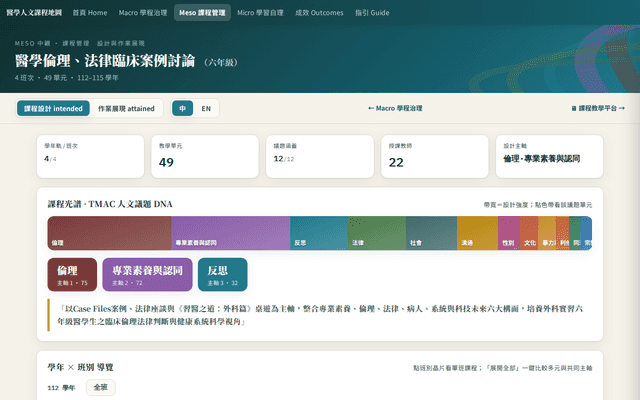Open the 課程教學平台 → link

pos(598,108)
